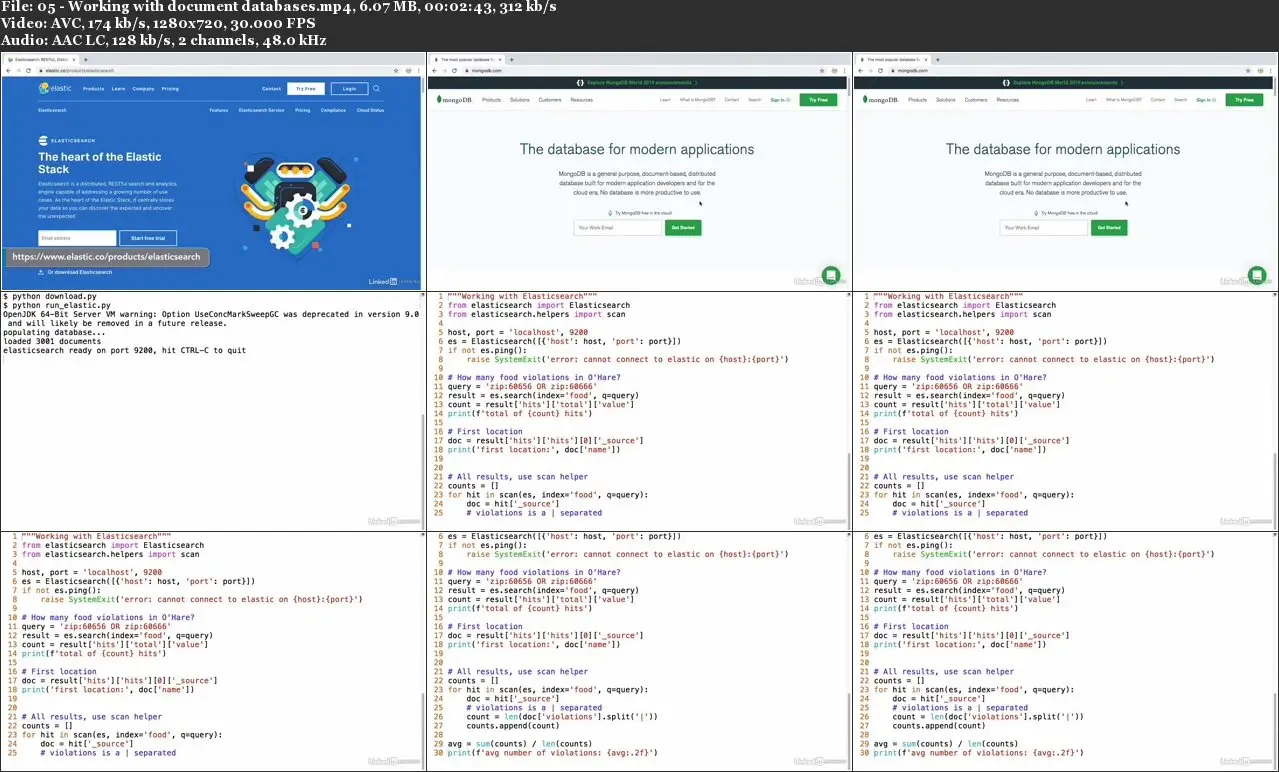Click the back arrow in the Elastic browser frame
Screen dimensions: 1279x772
coord(9,71)
